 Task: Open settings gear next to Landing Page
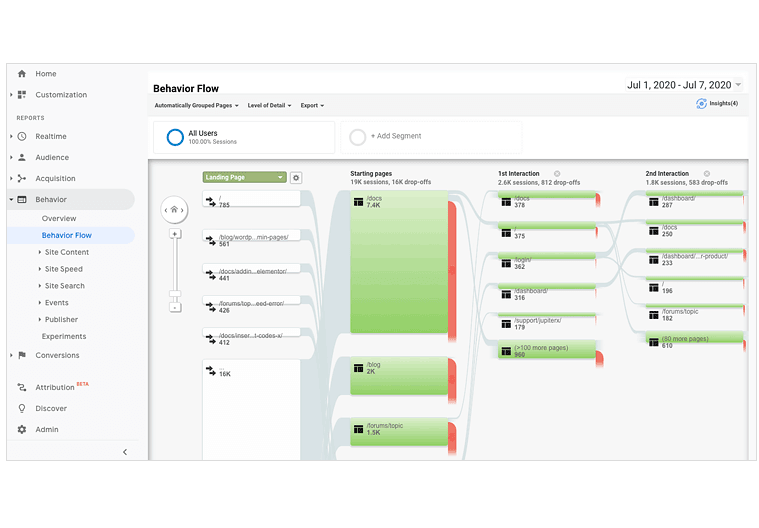[296, 178]
